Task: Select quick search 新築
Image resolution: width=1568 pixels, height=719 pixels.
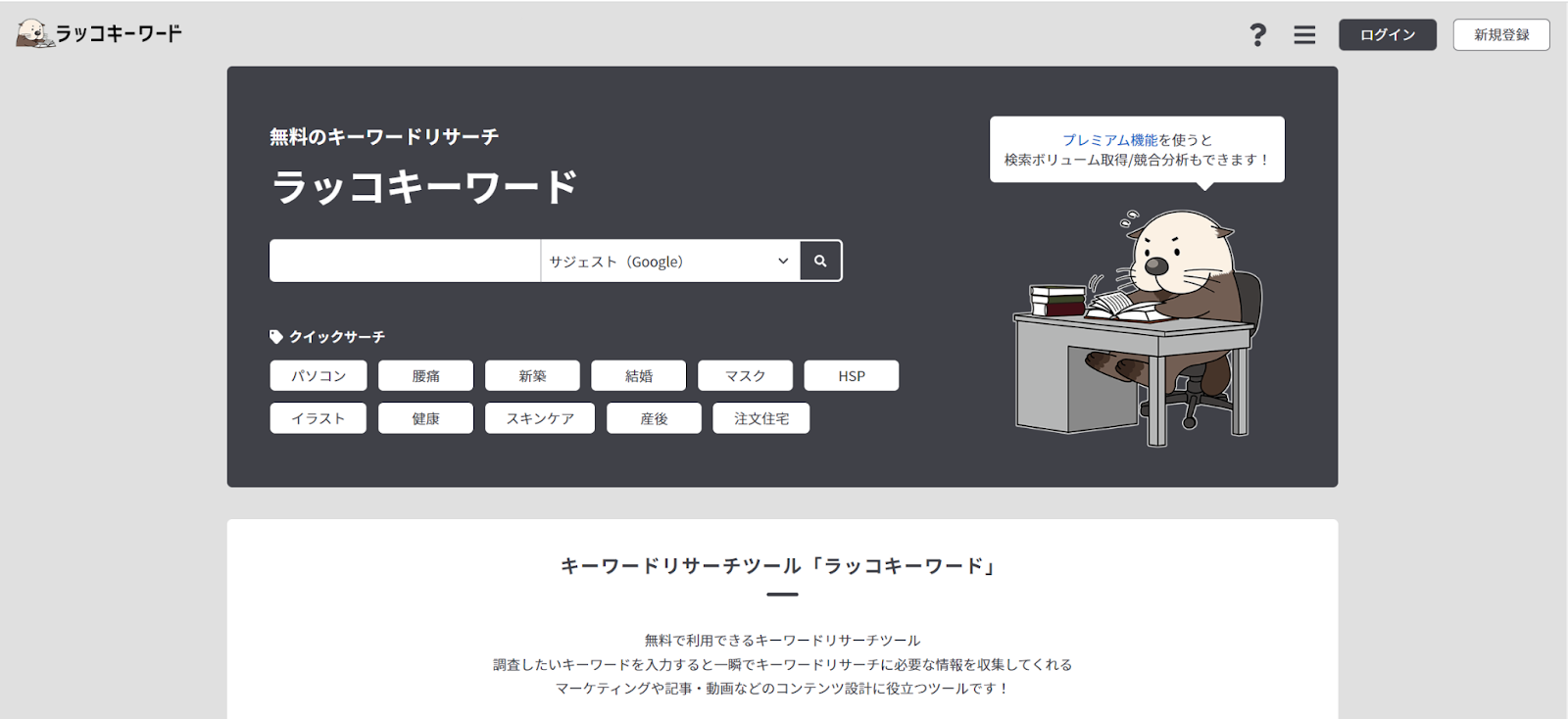Action: [532, 375]
